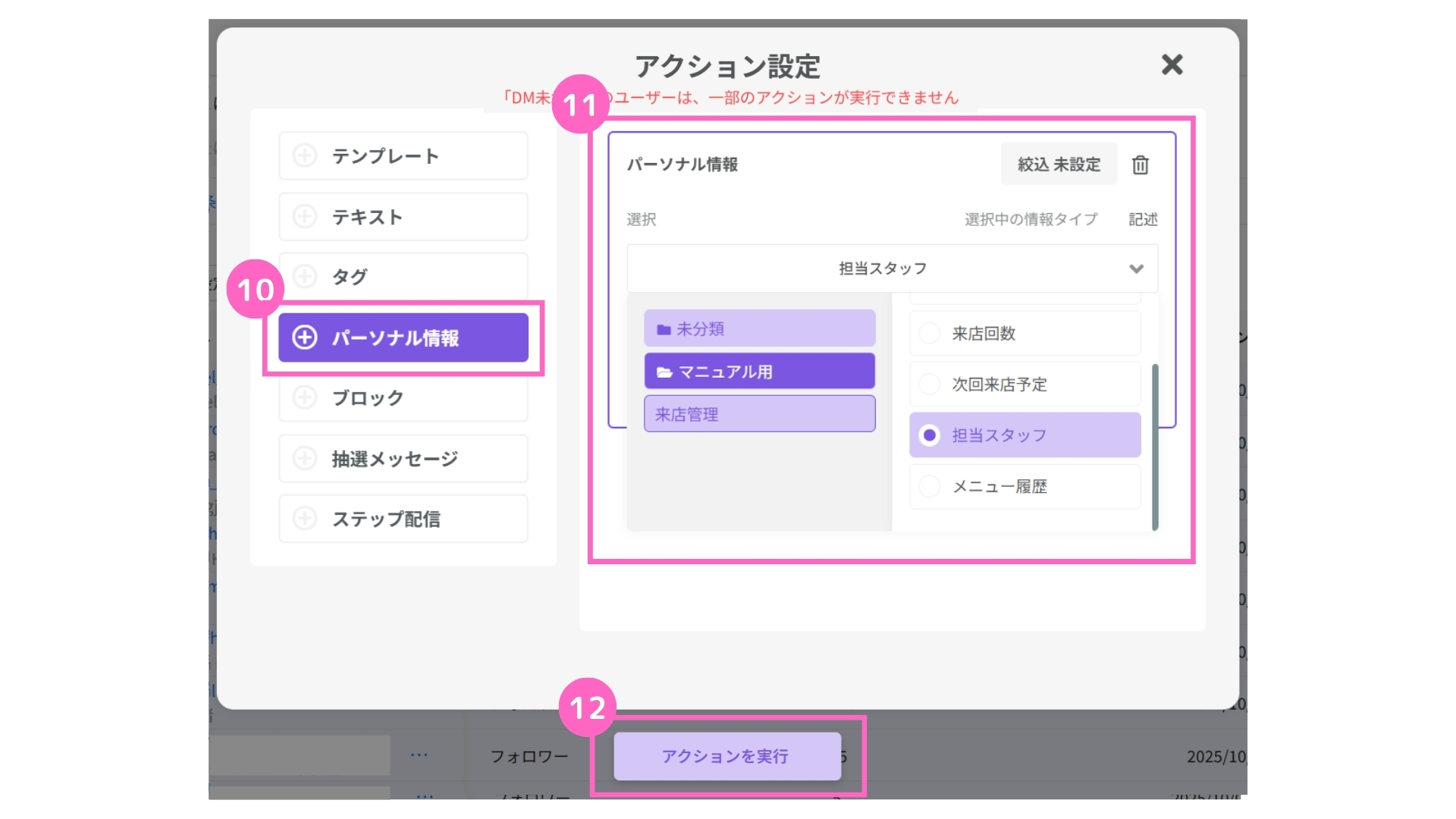
Task: Click plus icon beside テンプレート
Action: (x=305, y=155)
